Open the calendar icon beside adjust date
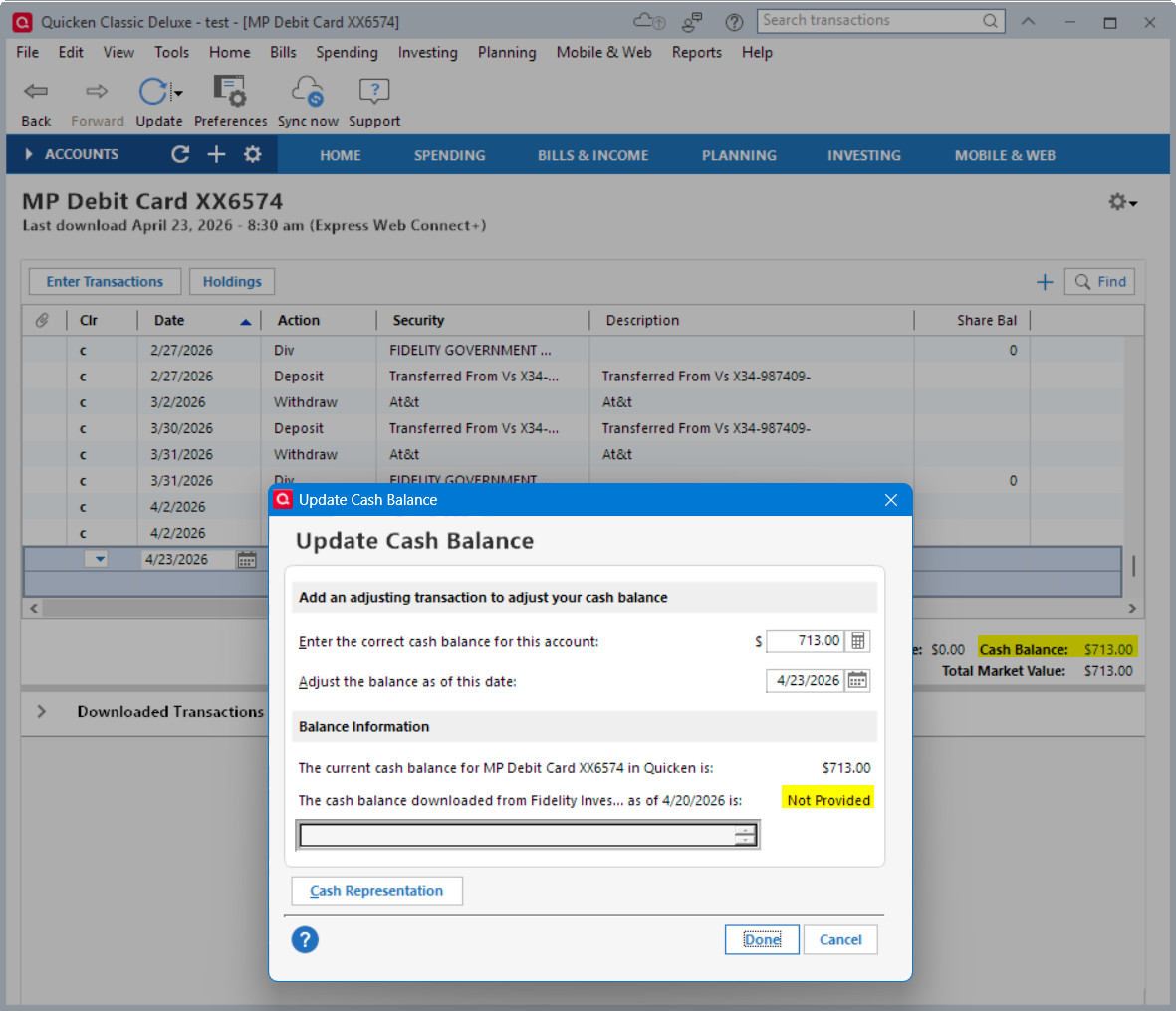Viewport: 1176px width, 1011px height. click(857, 681)
